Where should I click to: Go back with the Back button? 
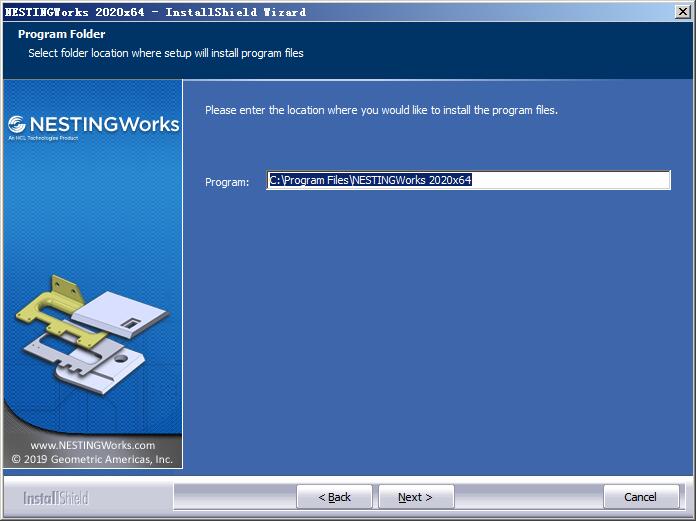tap(334, 497)
